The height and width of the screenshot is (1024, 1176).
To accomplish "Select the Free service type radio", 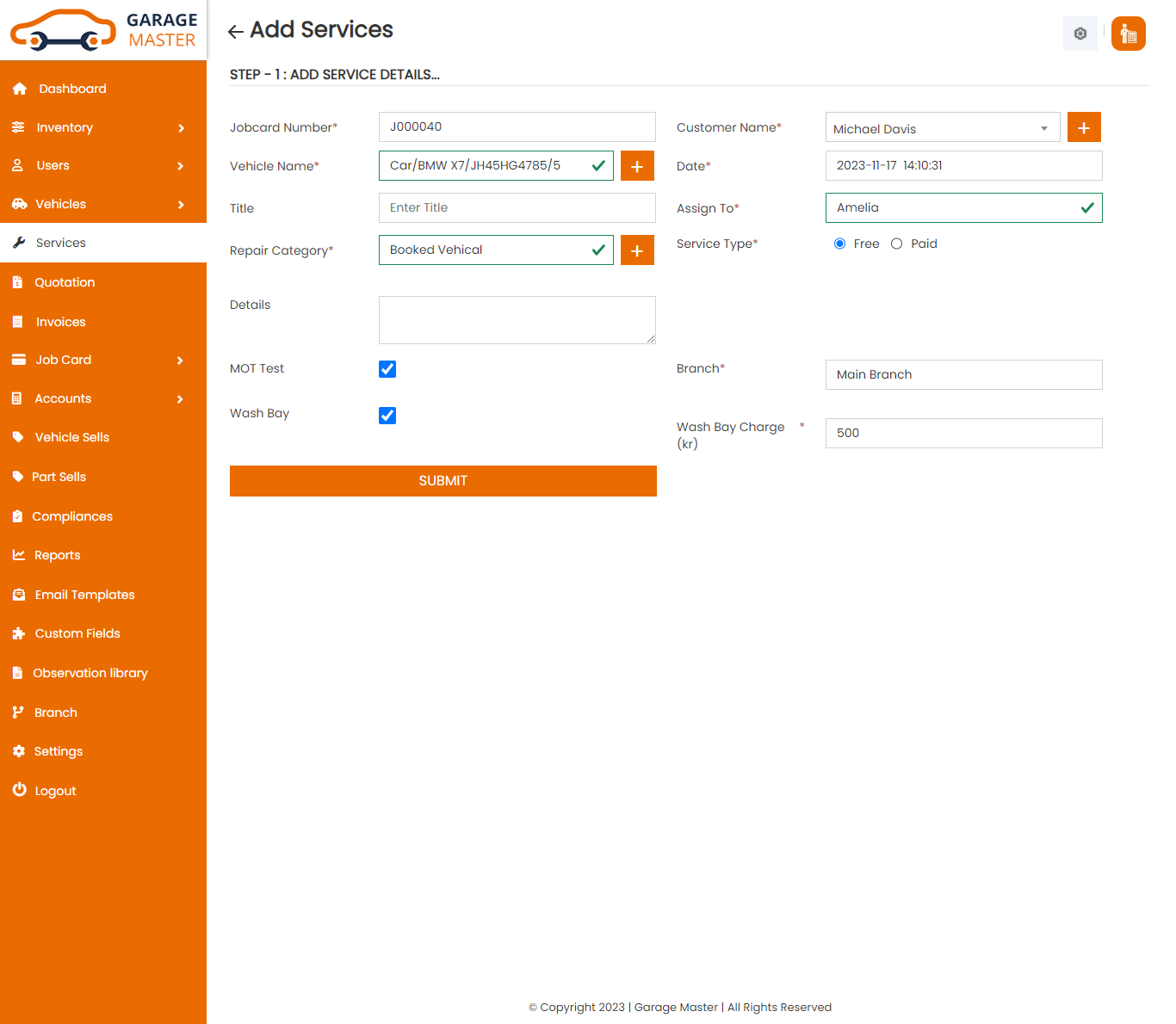I will (x=839, y=244).
